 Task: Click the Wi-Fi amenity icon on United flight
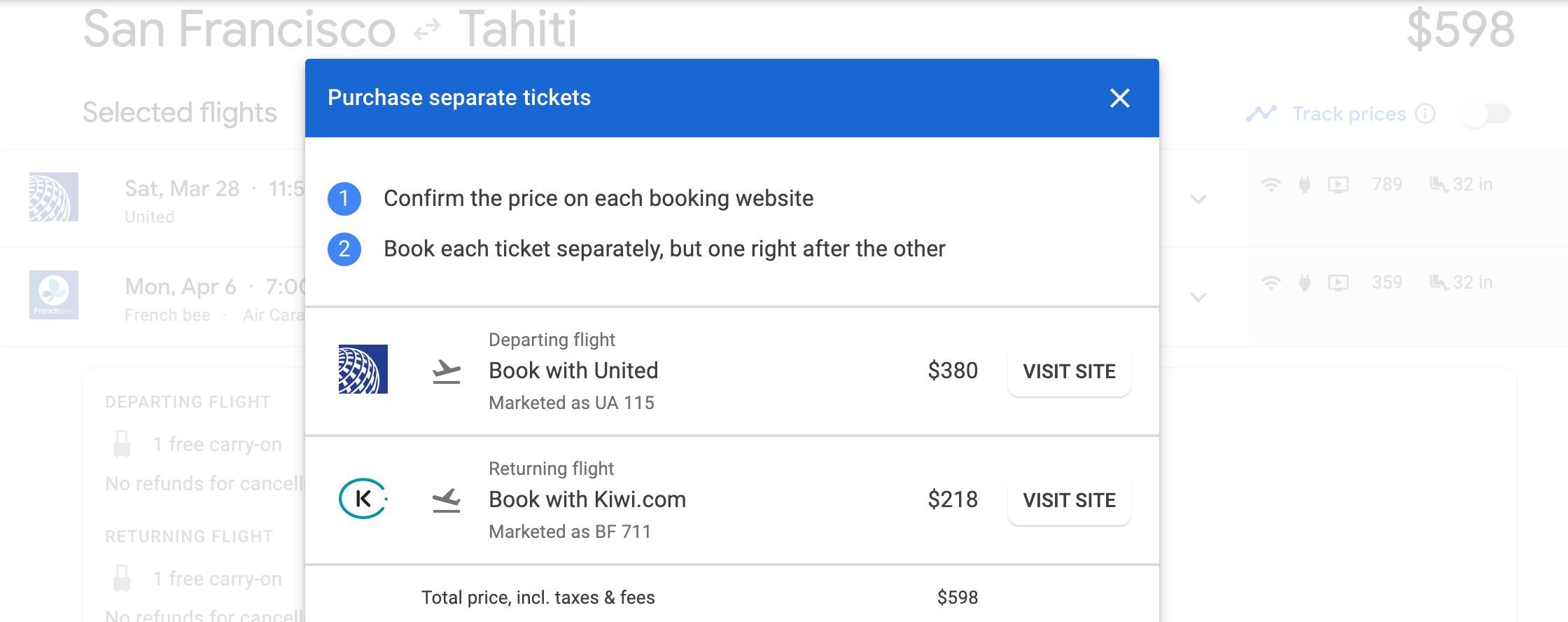[x=1270, y=185]
